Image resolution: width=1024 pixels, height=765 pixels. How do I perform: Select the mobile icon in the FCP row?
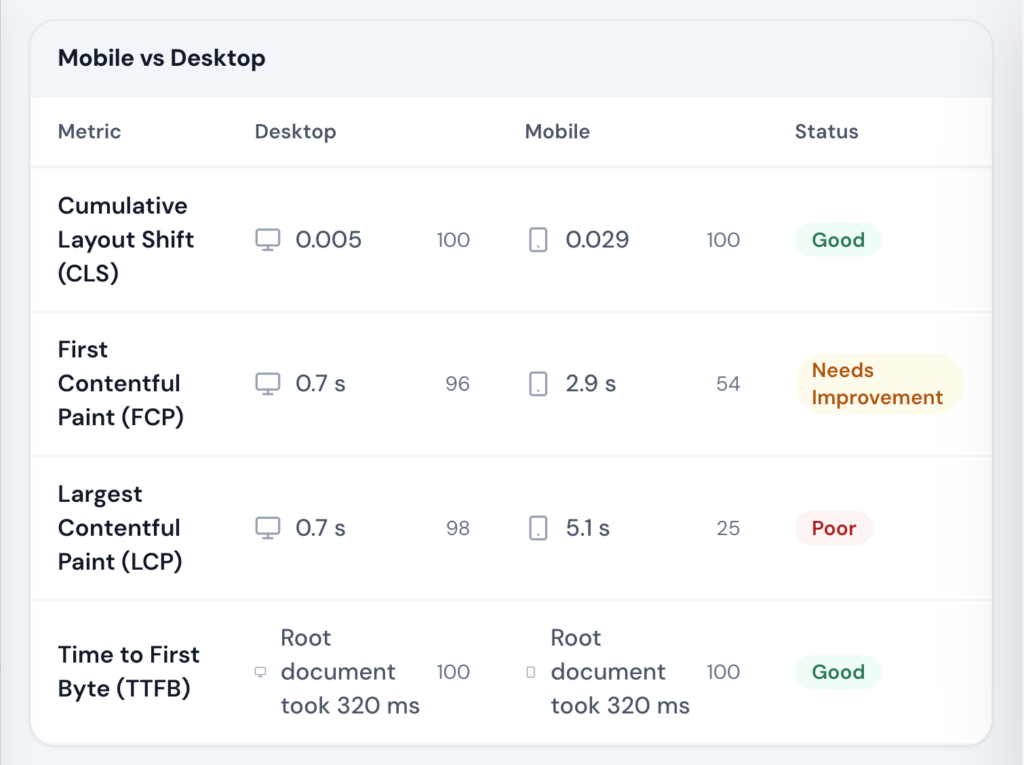[x=536, y=383]
